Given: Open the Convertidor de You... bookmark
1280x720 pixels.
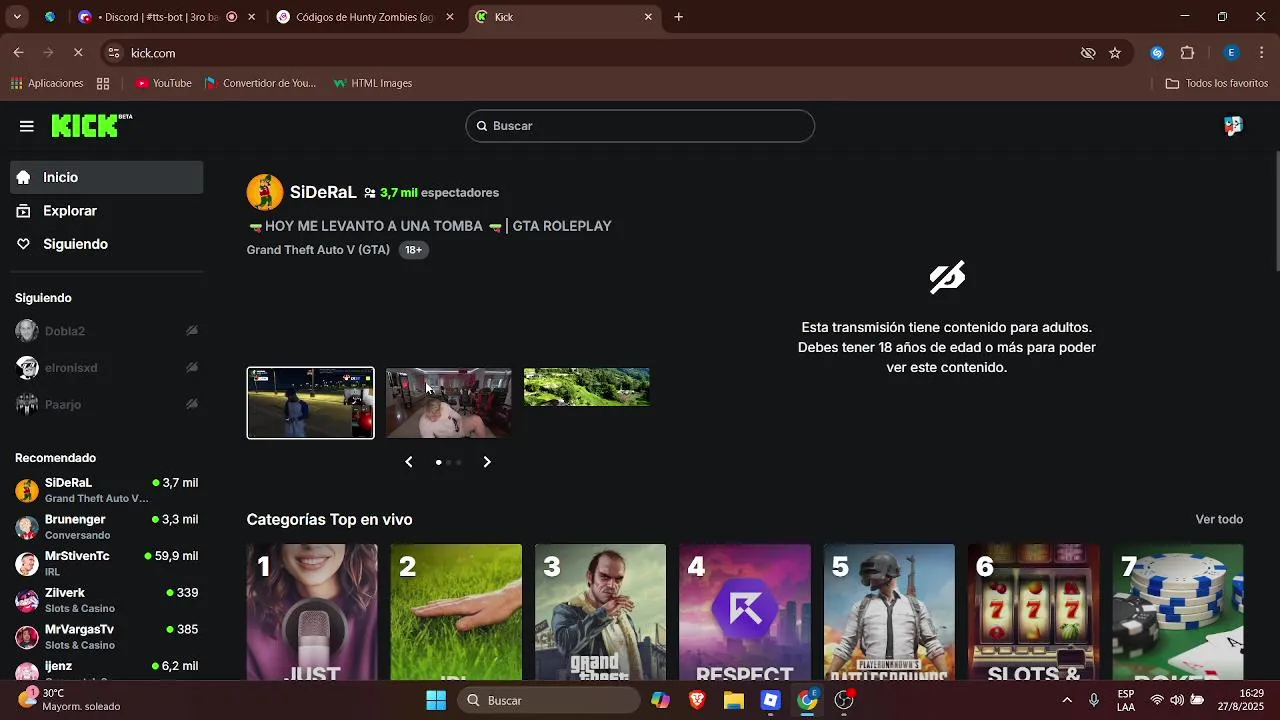Looking at the screenshot, I should (x=260, y=83).
